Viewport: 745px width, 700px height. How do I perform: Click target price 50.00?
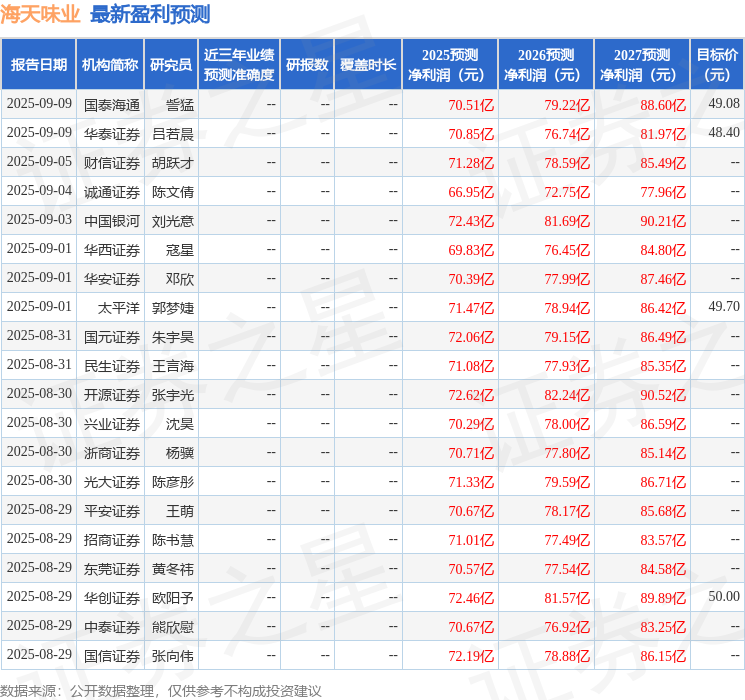tap(724, 596)
